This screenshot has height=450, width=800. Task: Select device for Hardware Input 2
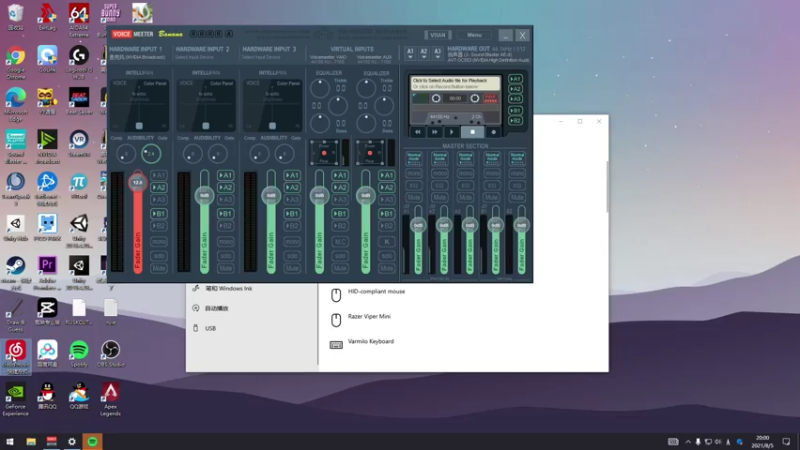[194, 58]
